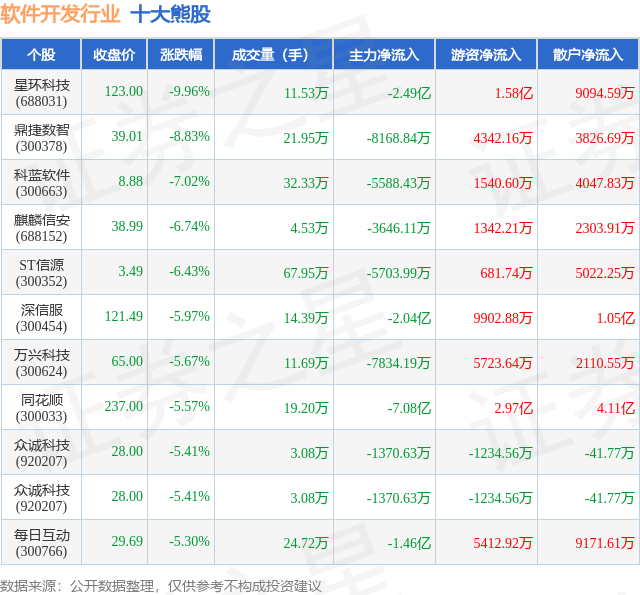Select the 涨跌幅 column header
The image size is (640, 595).
point(181,54)
